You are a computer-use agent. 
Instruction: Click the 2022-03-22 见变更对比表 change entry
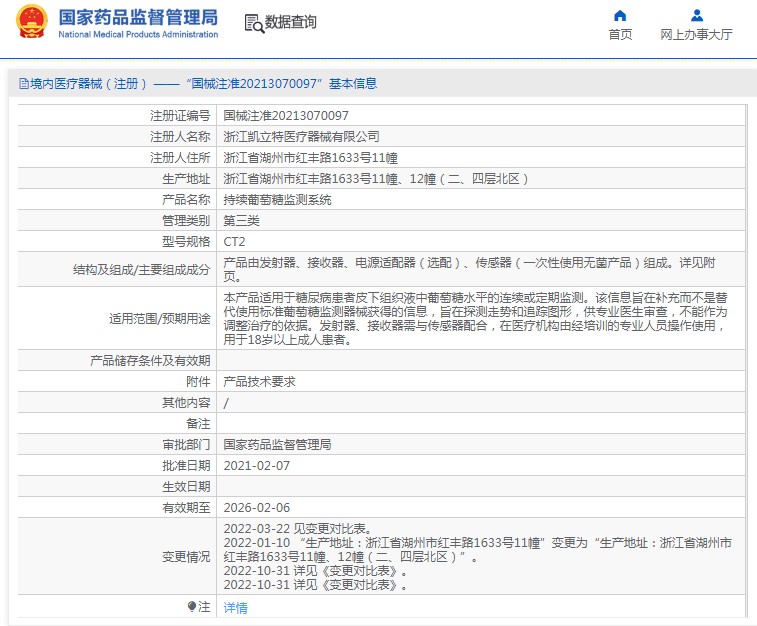coord(296,528)
